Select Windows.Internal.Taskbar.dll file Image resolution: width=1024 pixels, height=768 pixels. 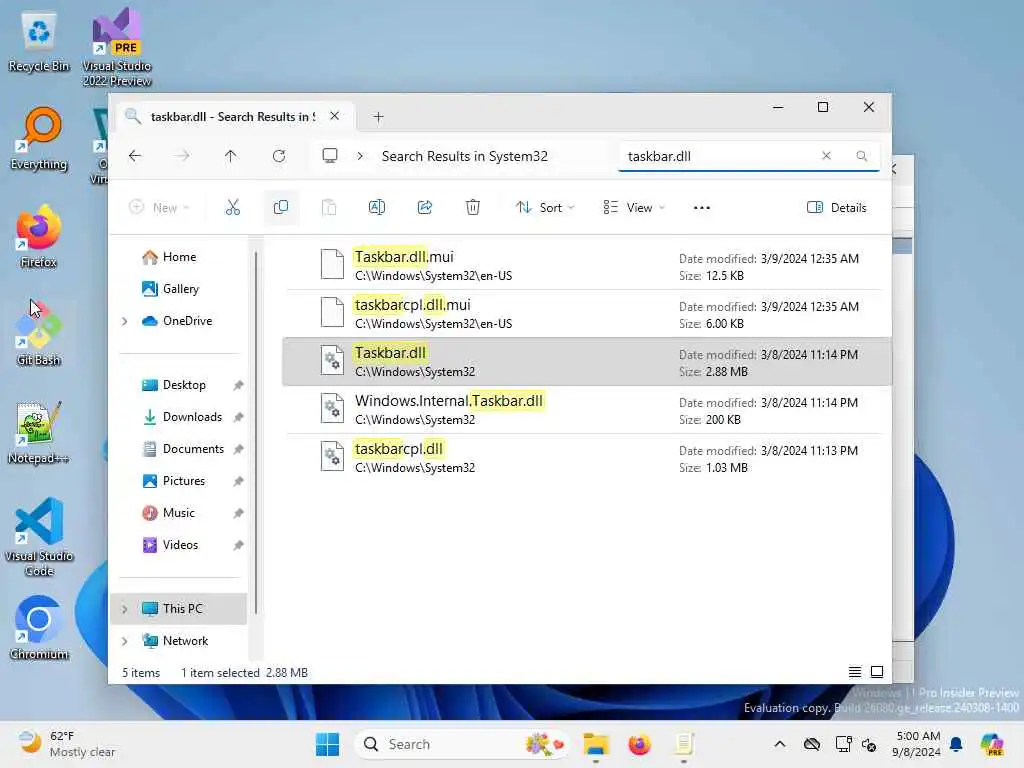pyautogui.click(x=586, y=410)
